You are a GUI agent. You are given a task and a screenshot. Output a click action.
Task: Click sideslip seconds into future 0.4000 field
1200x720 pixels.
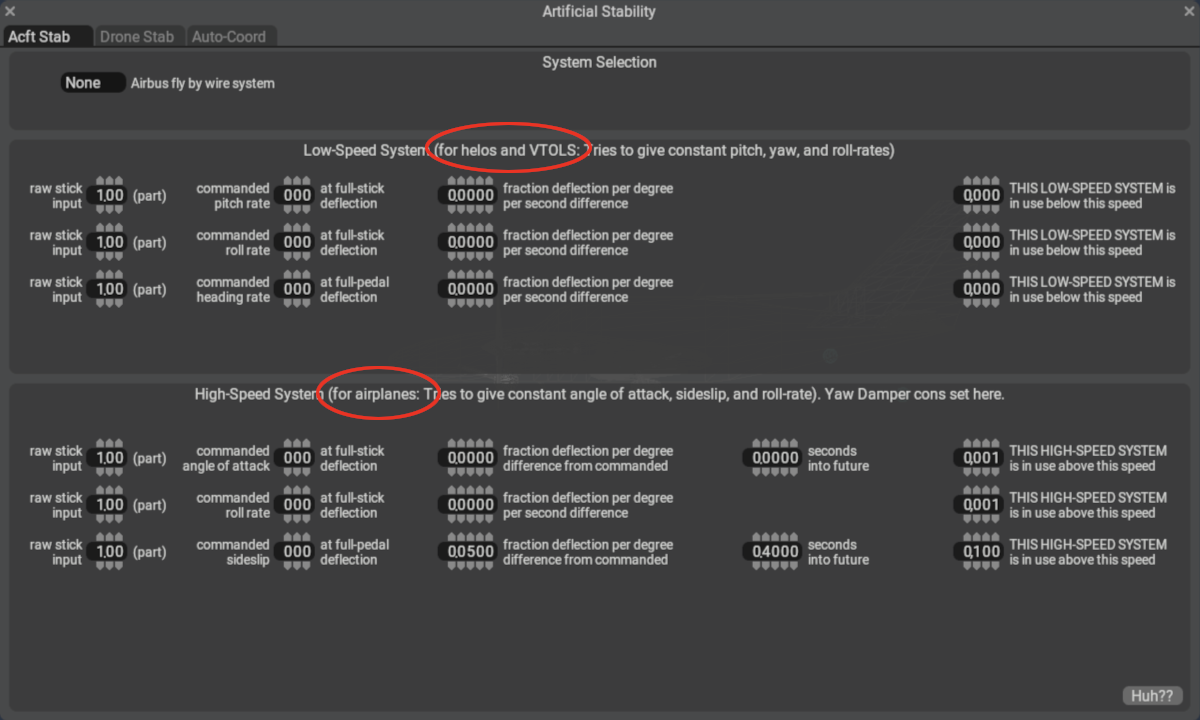(x=774, y=553)
